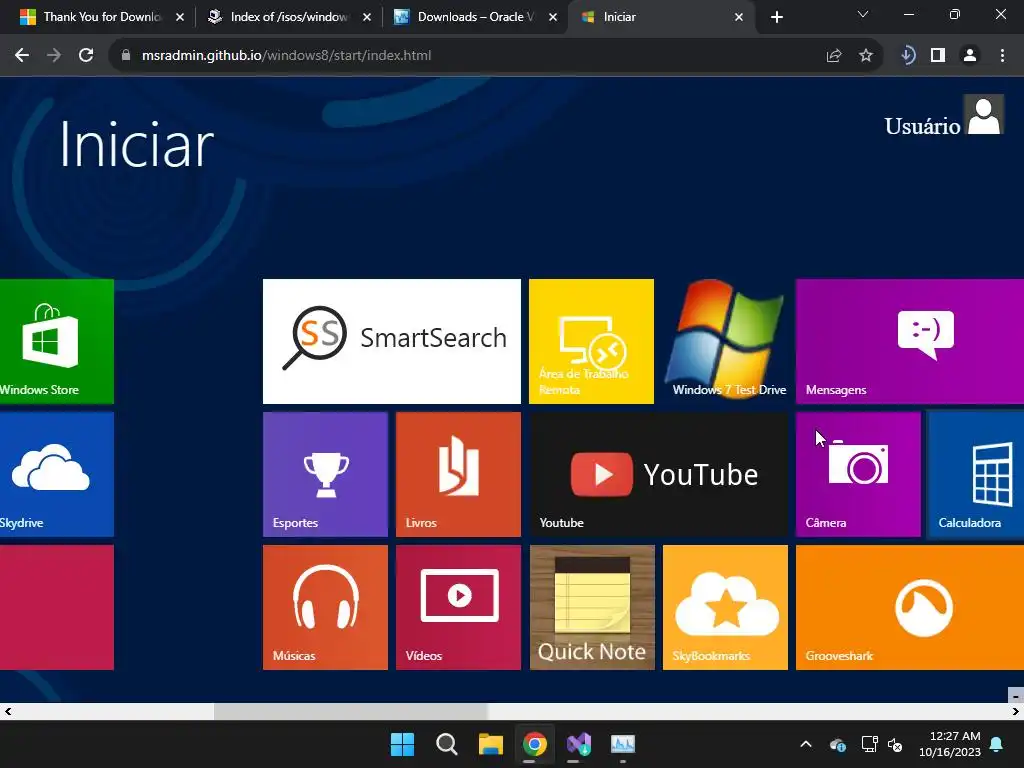Switch to Index of /isos/windows tab

(288, 17)
